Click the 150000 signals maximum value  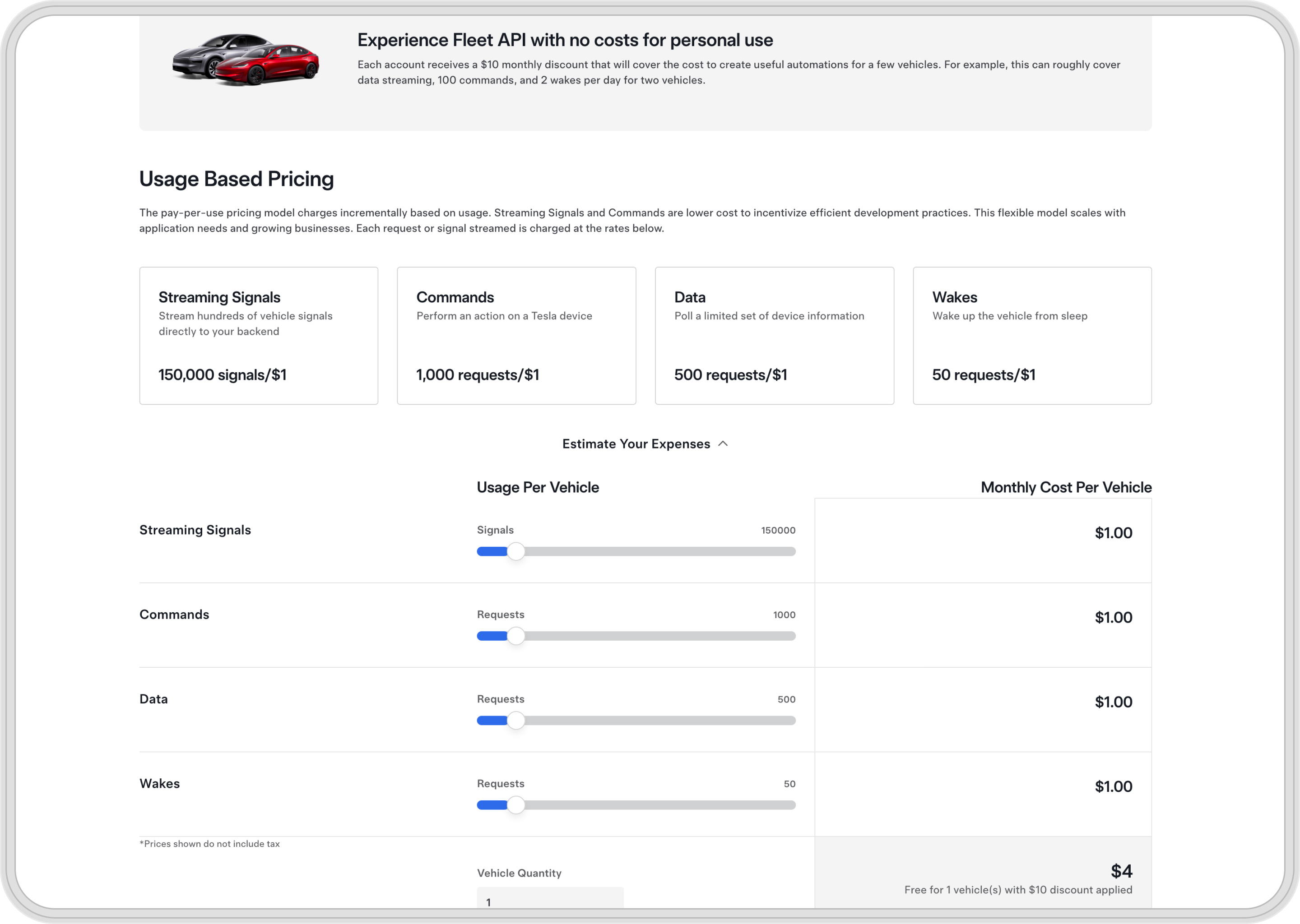[778, 530]
